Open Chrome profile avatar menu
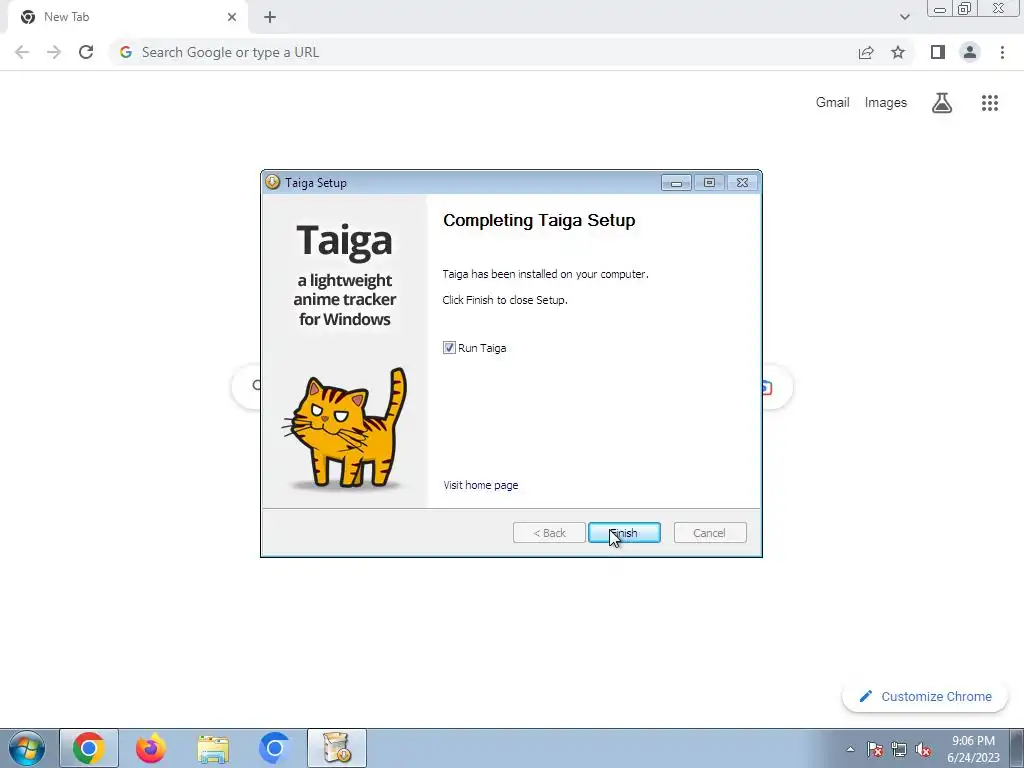Viewport: 1024px width, 768px height. (x=970, y=52)
